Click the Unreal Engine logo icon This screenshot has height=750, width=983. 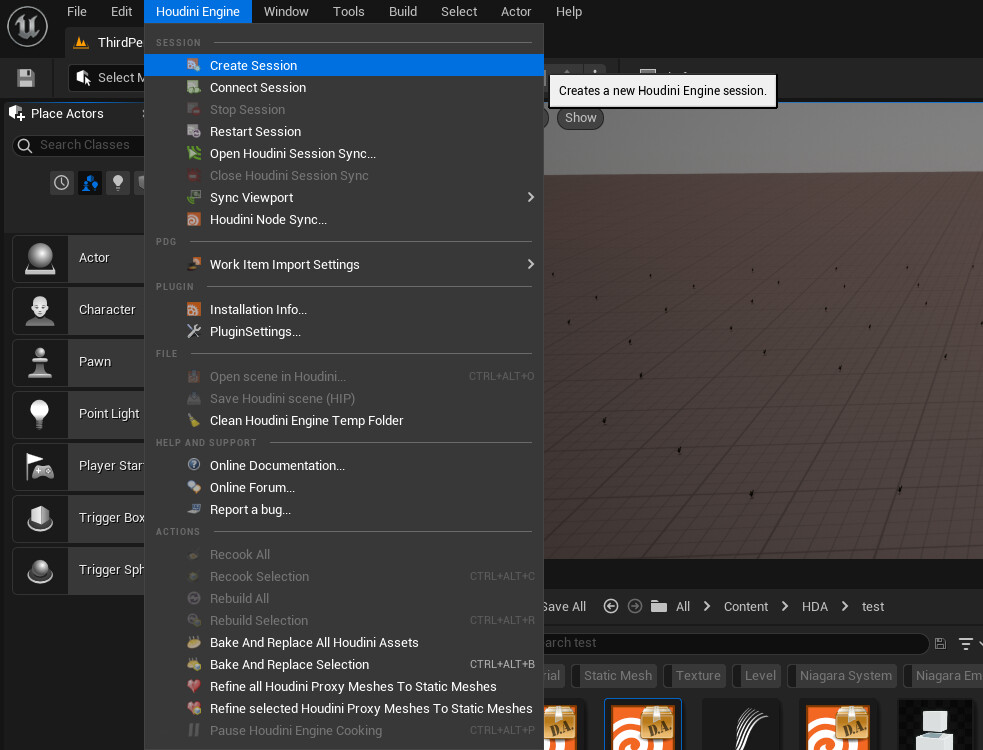(29, 25)
